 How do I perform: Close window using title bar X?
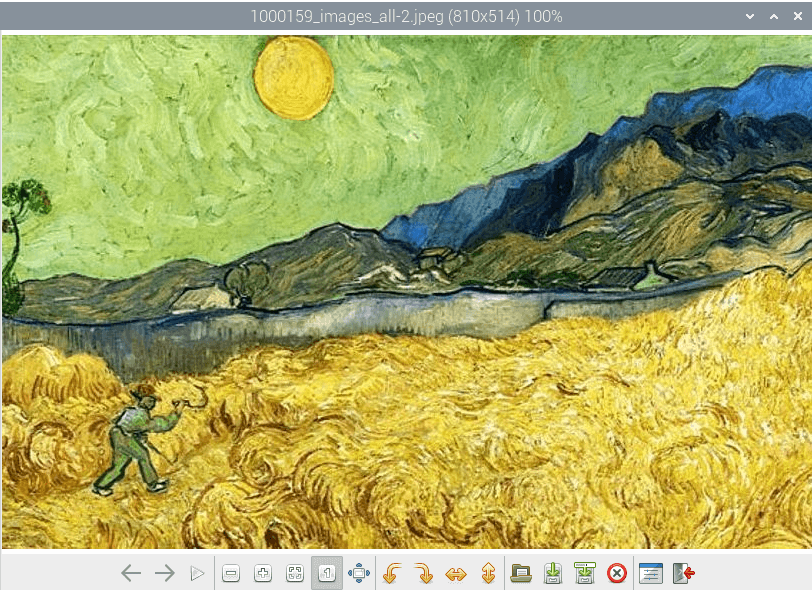tap(798, 17)
